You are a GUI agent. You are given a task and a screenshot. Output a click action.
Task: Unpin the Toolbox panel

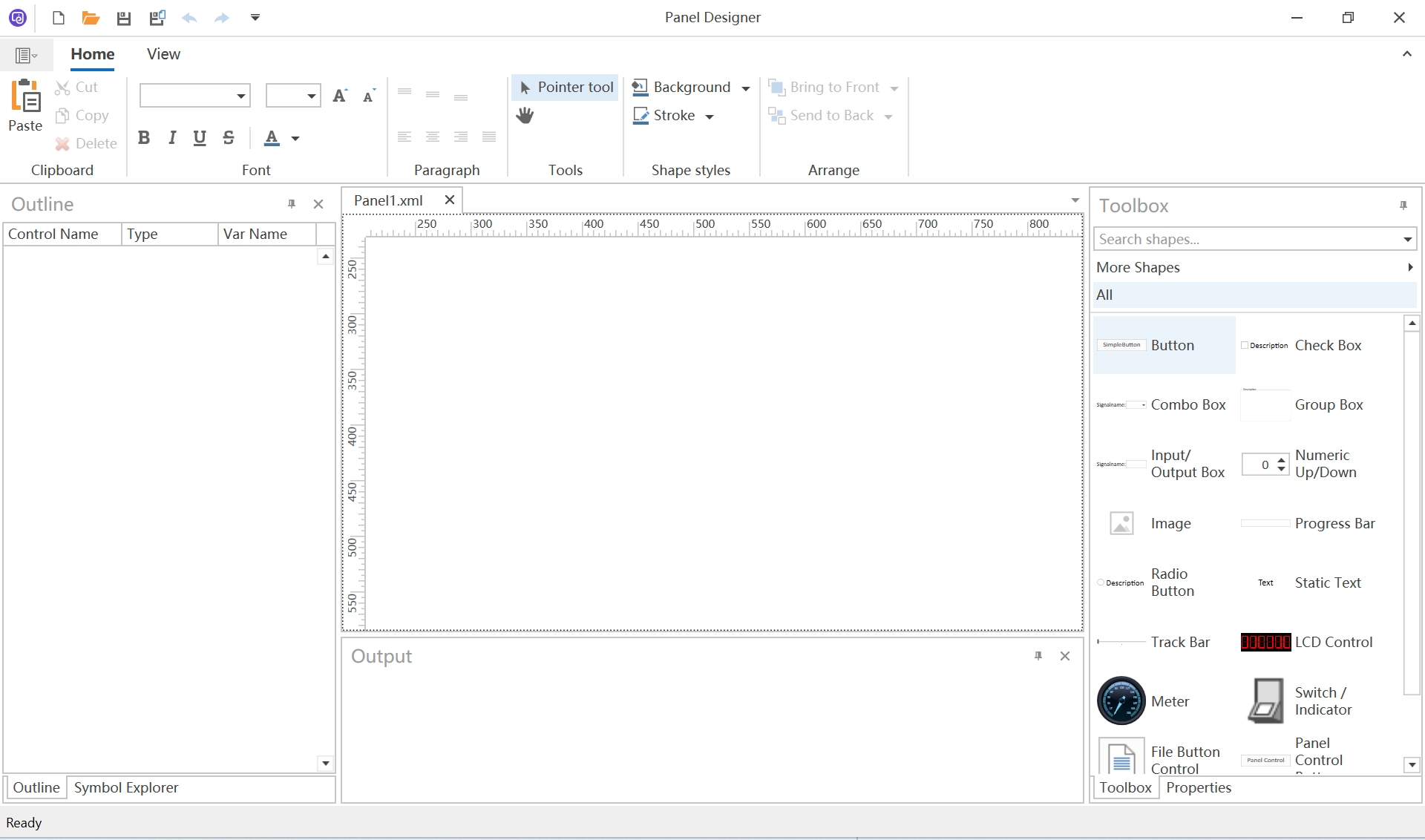pyautogui.click(x=1403, y=206)
